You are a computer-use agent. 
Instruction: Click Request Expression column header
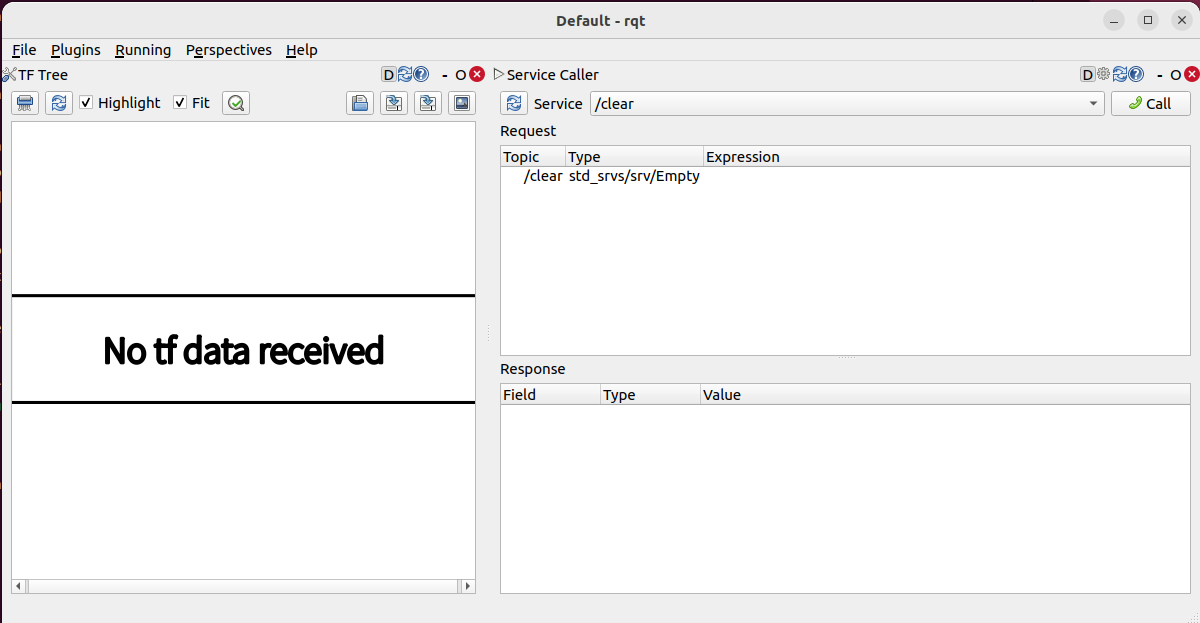point(947,157)
